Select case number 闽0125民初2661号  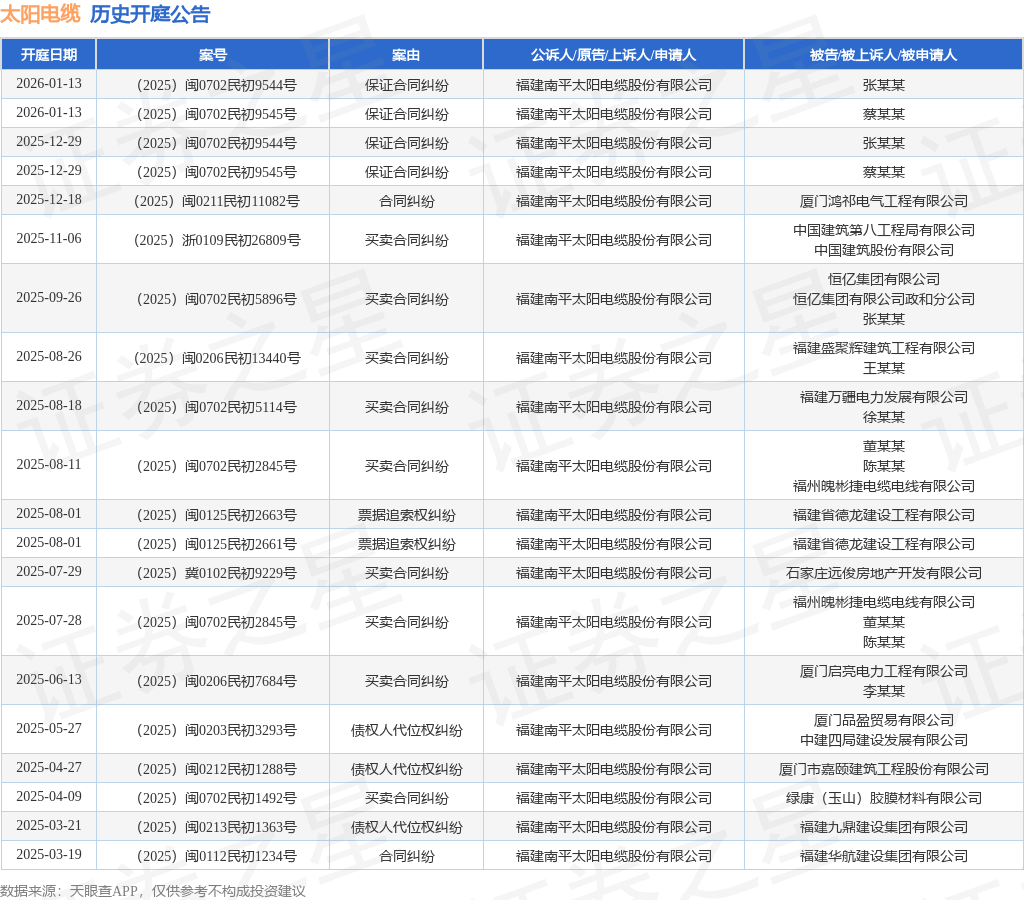pos(217,544)
